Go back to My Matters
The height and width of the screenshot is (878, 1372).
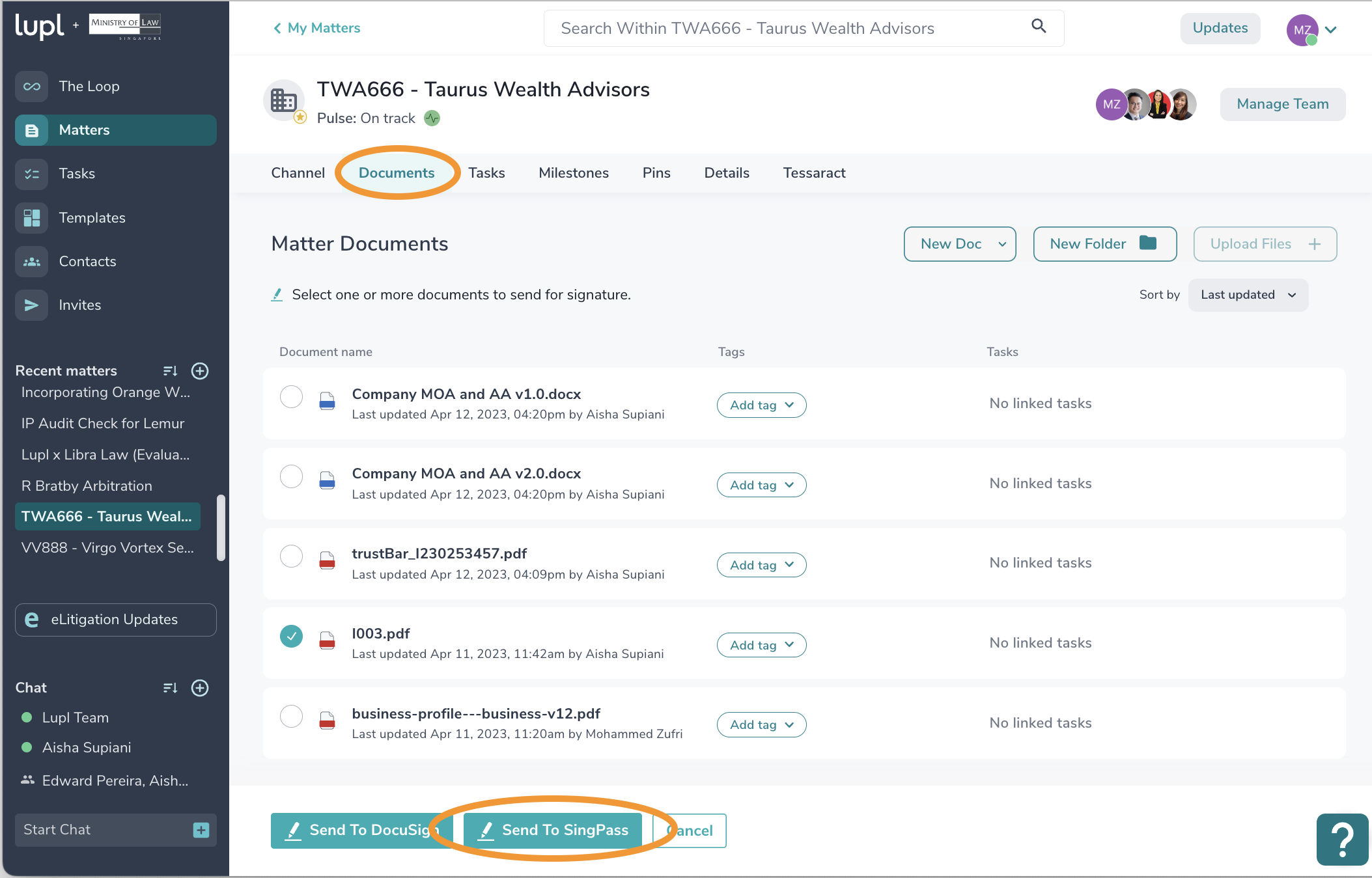[317, 28]
